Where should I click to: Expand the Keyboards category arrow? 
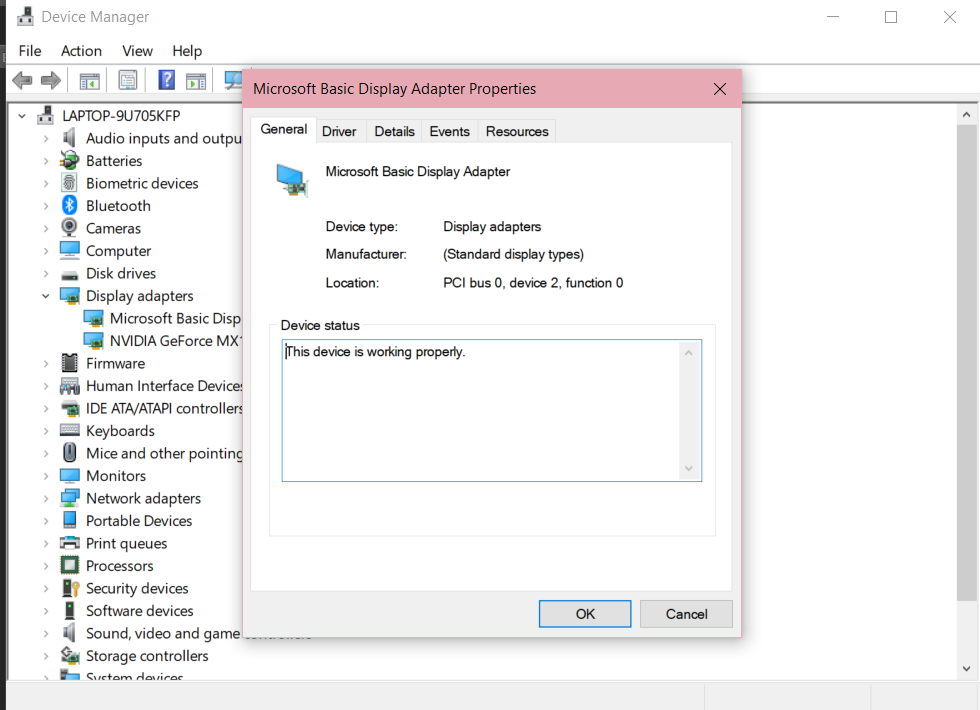(x=46, y=431)
